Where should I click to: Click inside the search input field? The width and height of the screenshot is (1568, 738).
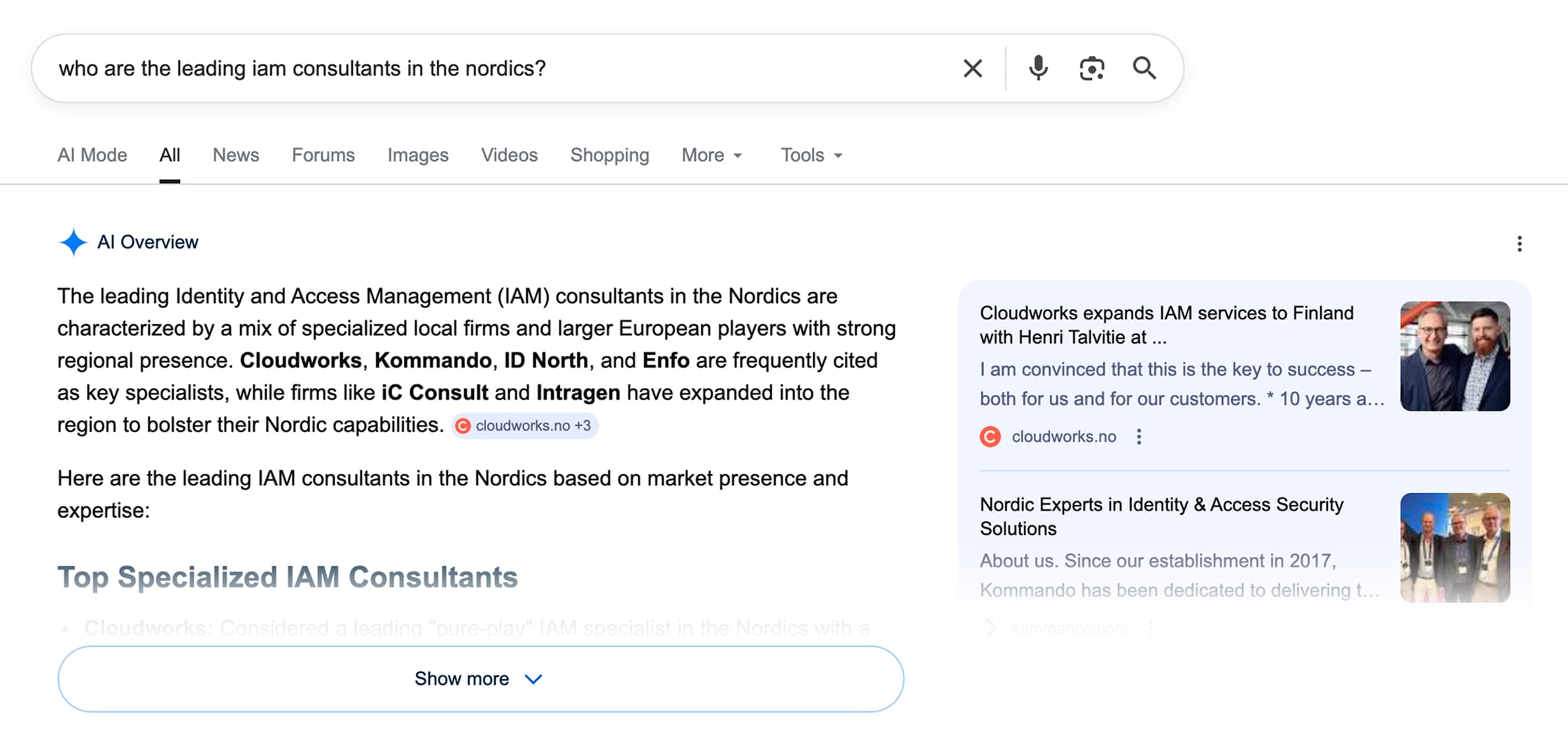pos(420,68)
